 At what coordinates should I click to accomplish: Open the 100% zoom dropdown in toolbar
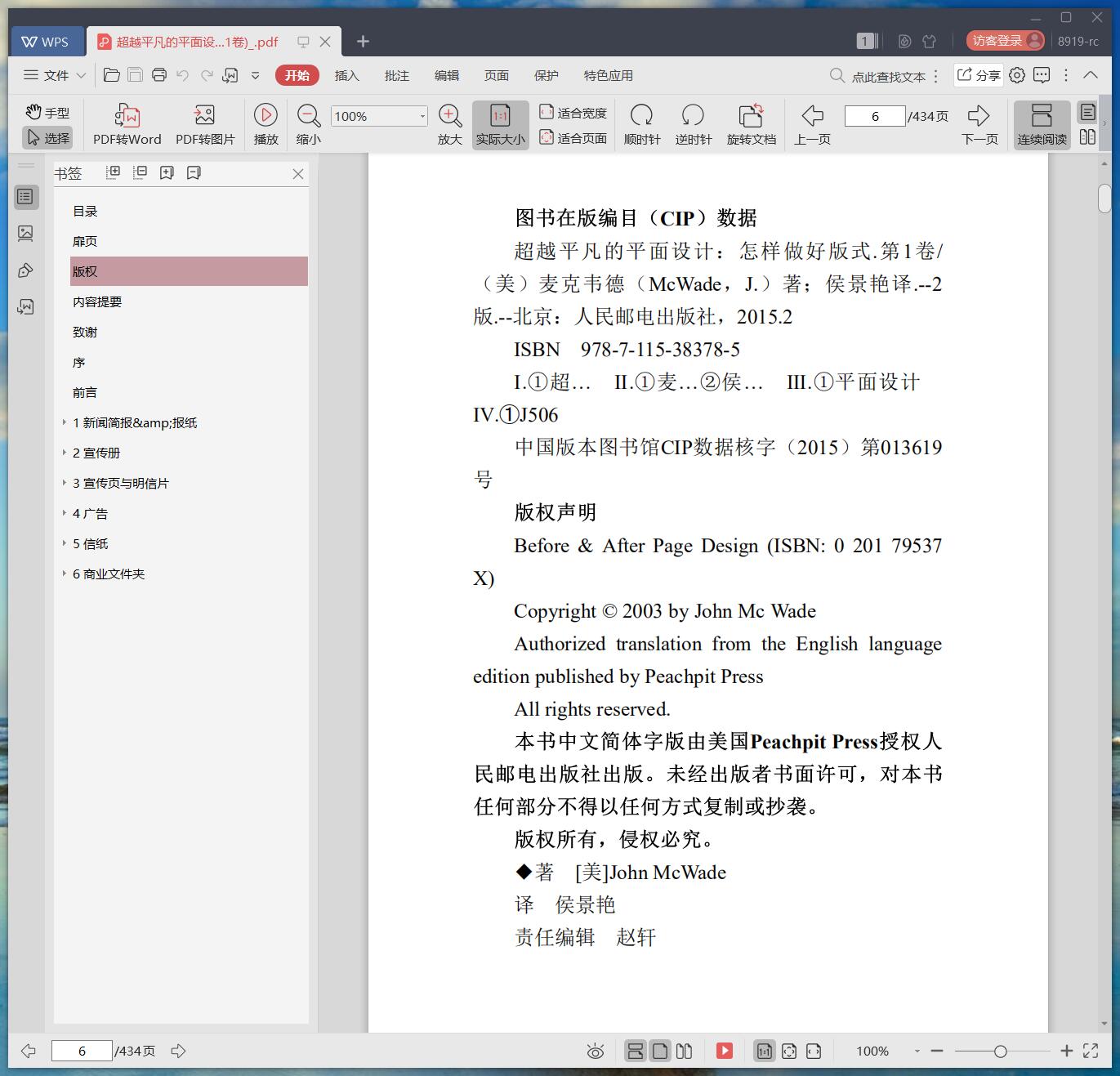(422, 116)
